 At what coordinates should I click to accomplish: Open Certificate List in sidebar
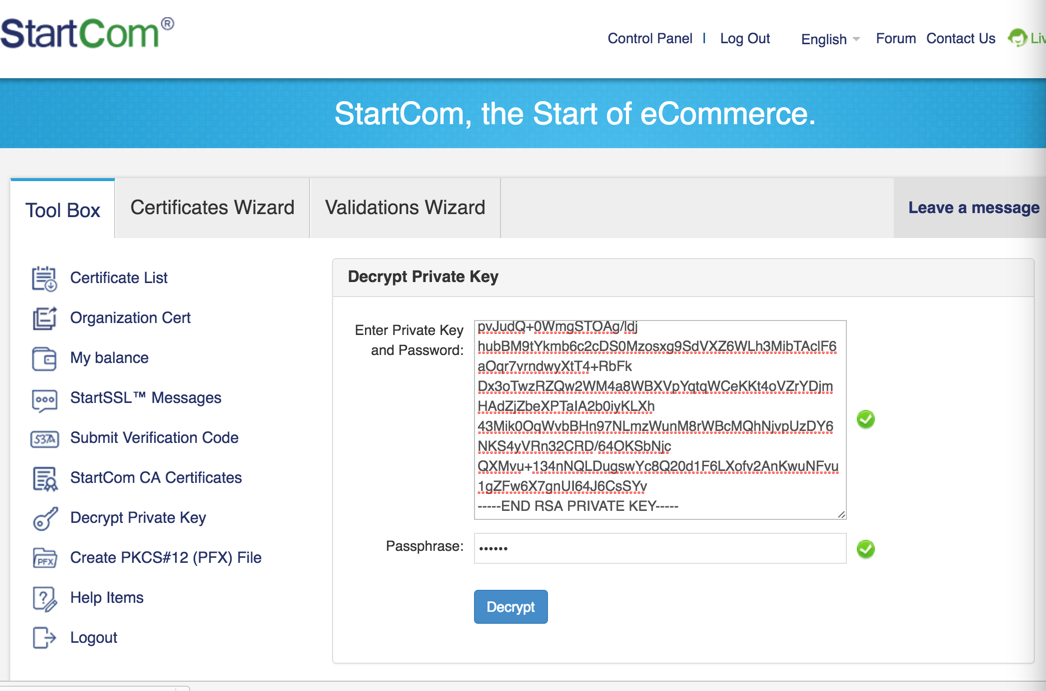pos(119,278)
